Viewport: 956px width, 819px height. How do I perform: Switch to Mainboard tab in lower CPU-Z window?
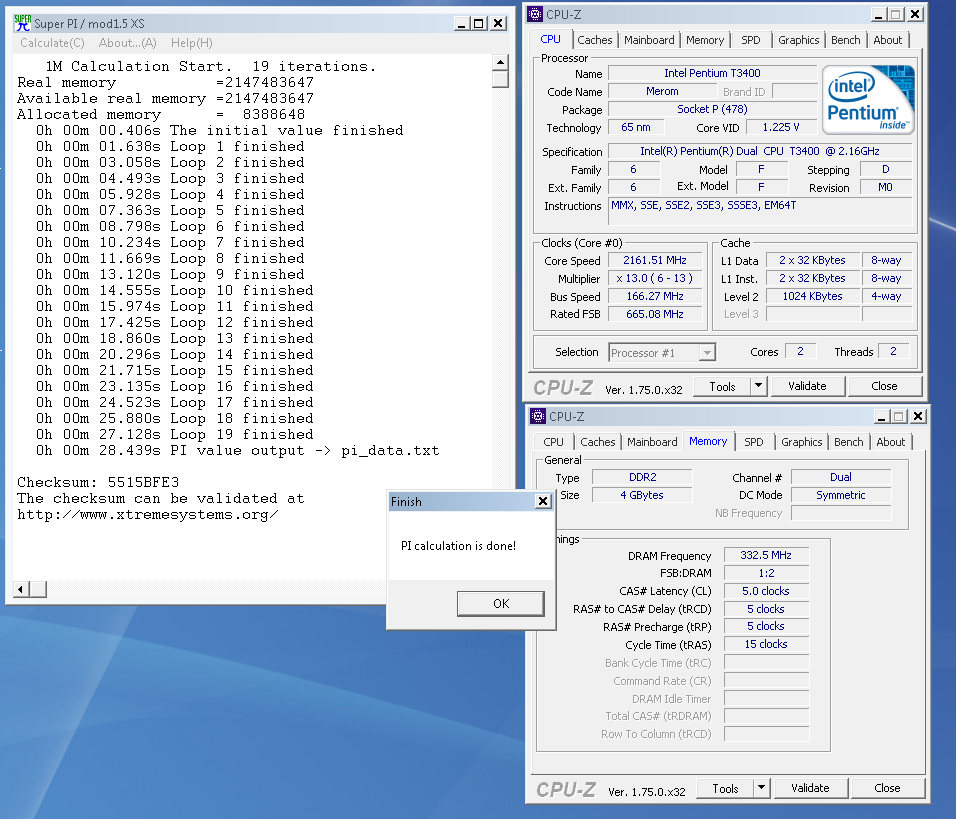(652, 442)
